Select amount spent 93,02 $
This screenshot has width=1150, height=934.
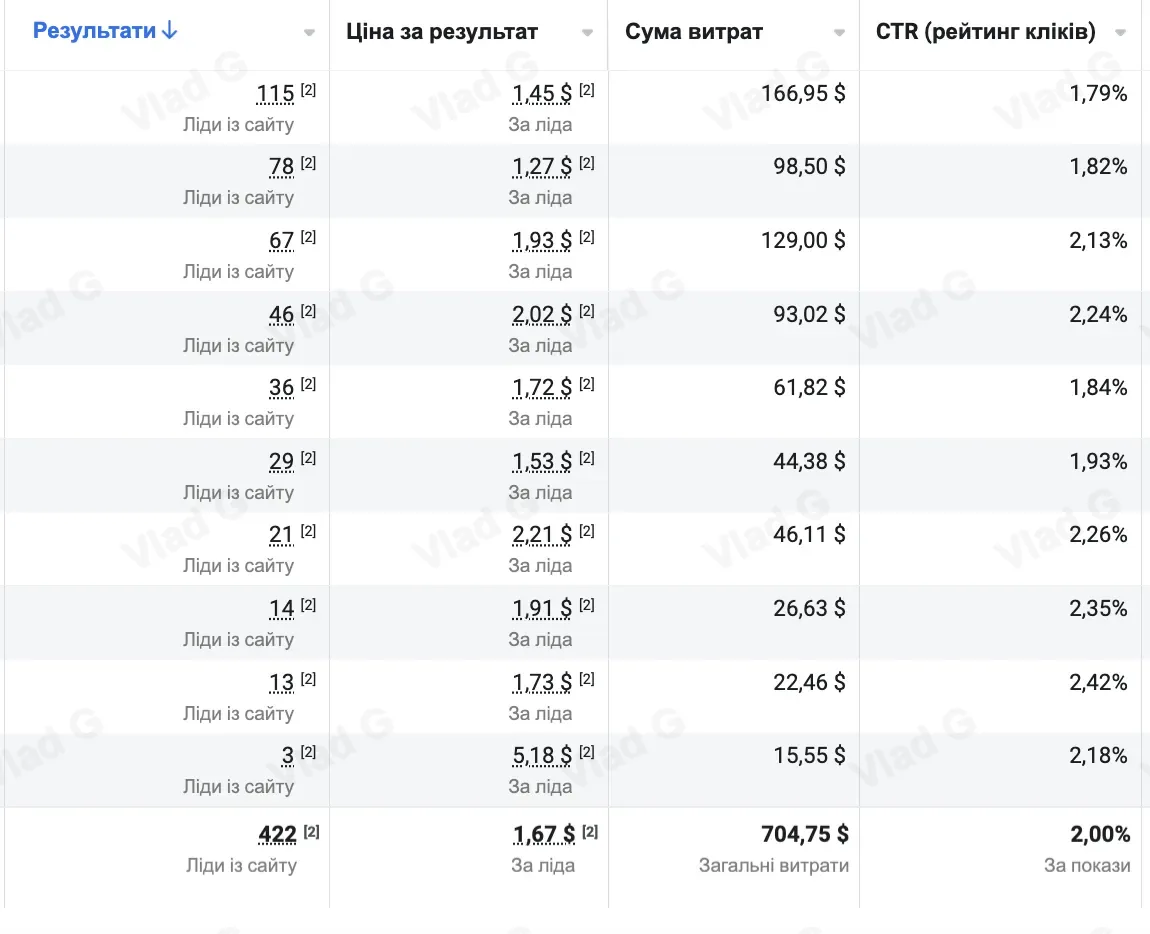(810, 314)
